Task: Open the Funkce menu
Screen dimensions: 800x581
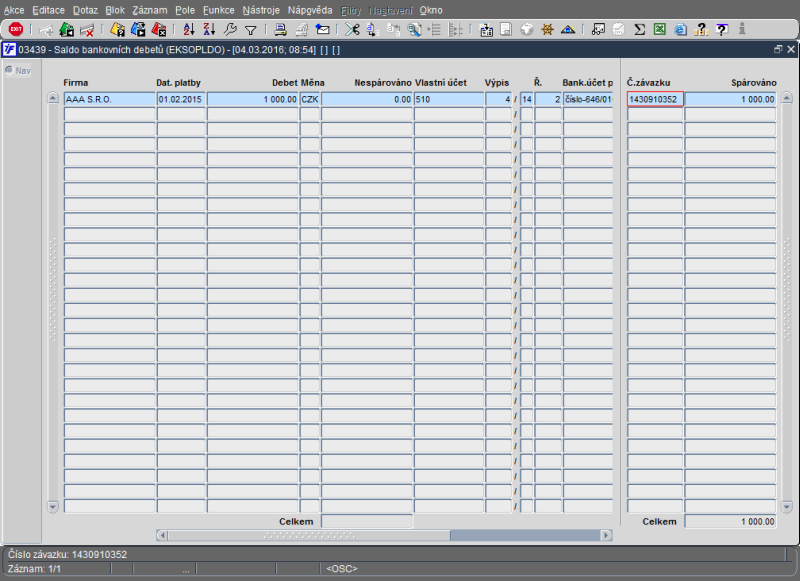Action: click(218, 10)
